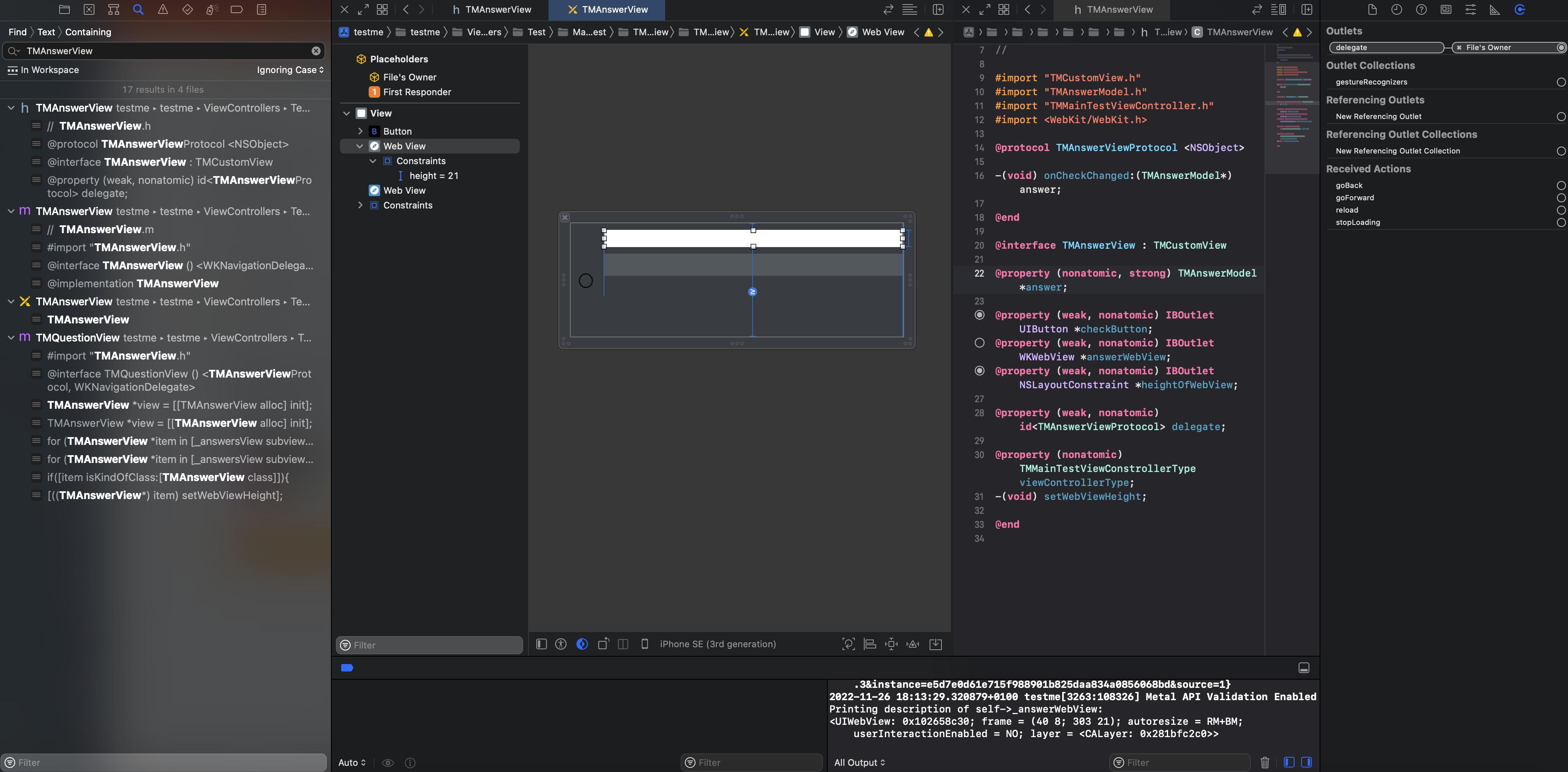
Task: Select the Find navigator magnifier icon
Action: coord(138,10)
